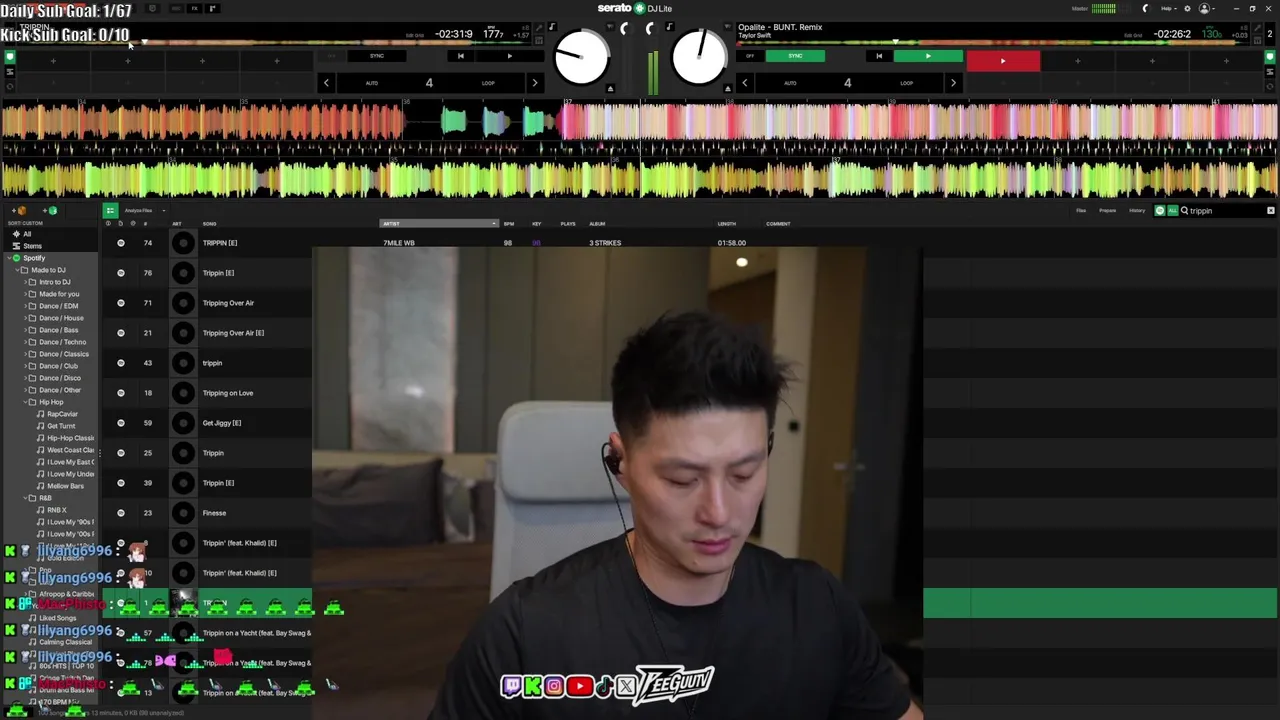This screenshot has height=720, width=1280.
Task: Collapse the Spotify tree node
Action: 9,258
